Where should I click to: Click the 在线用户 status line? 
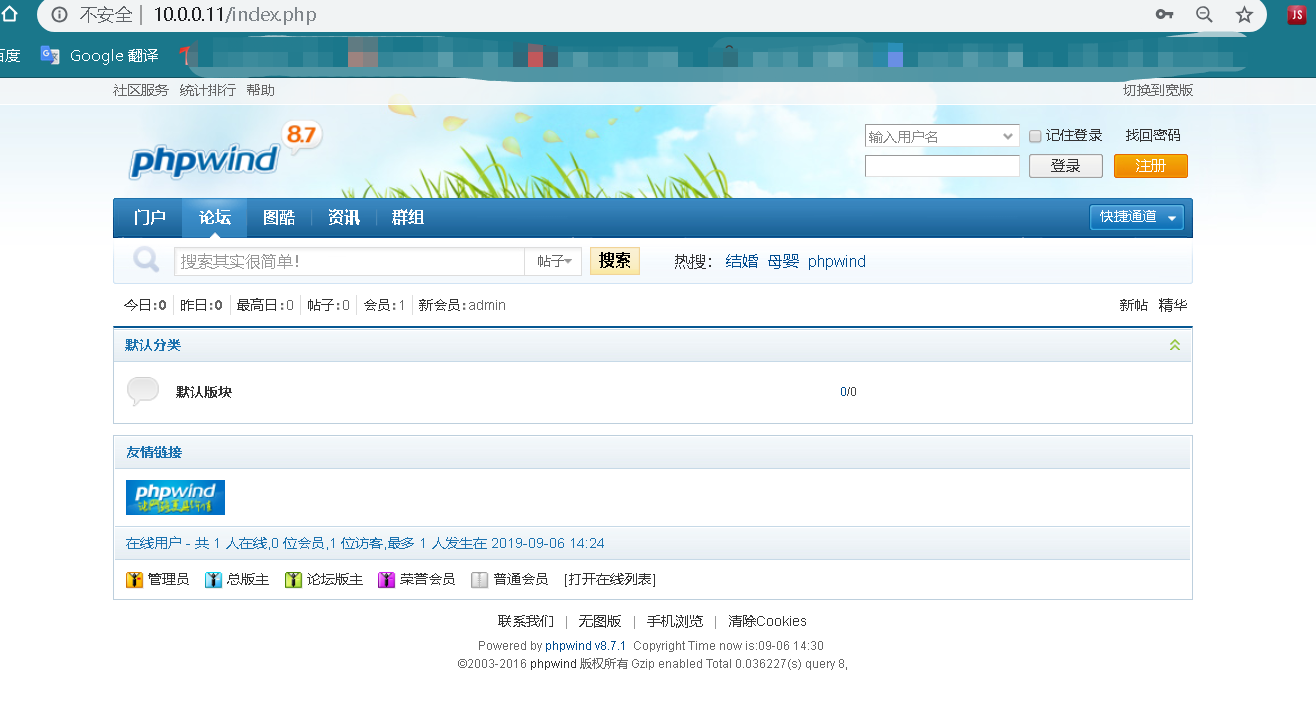[365, 543]
